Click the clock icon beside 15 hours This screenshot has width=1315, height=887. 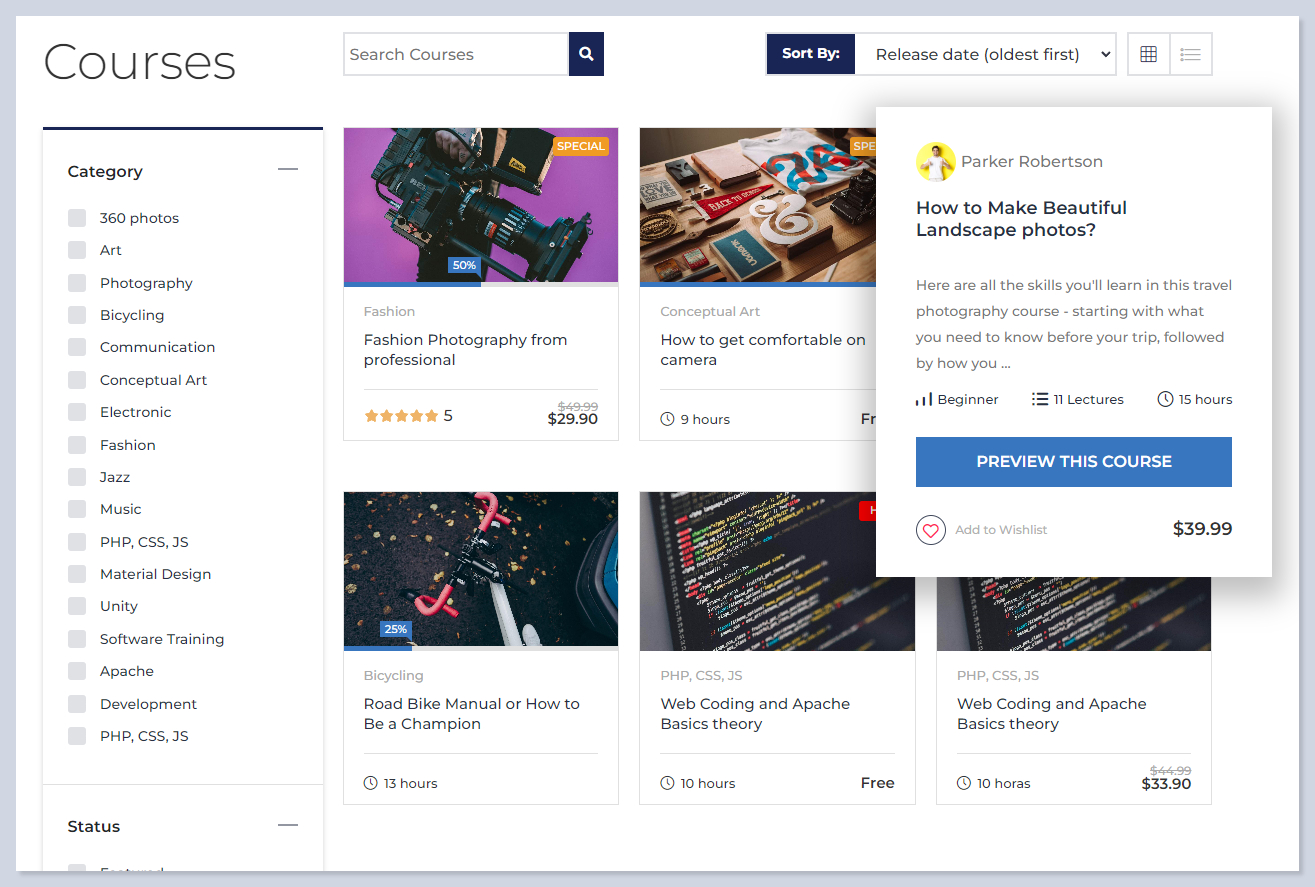tap(1165, 399)
